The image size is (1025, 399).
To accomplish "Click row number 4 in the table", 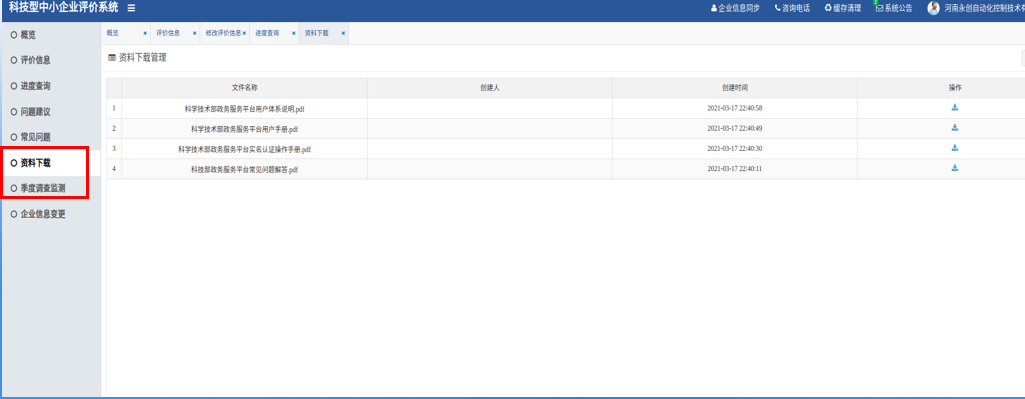I will pyautogui.click(x=114, y=169).
